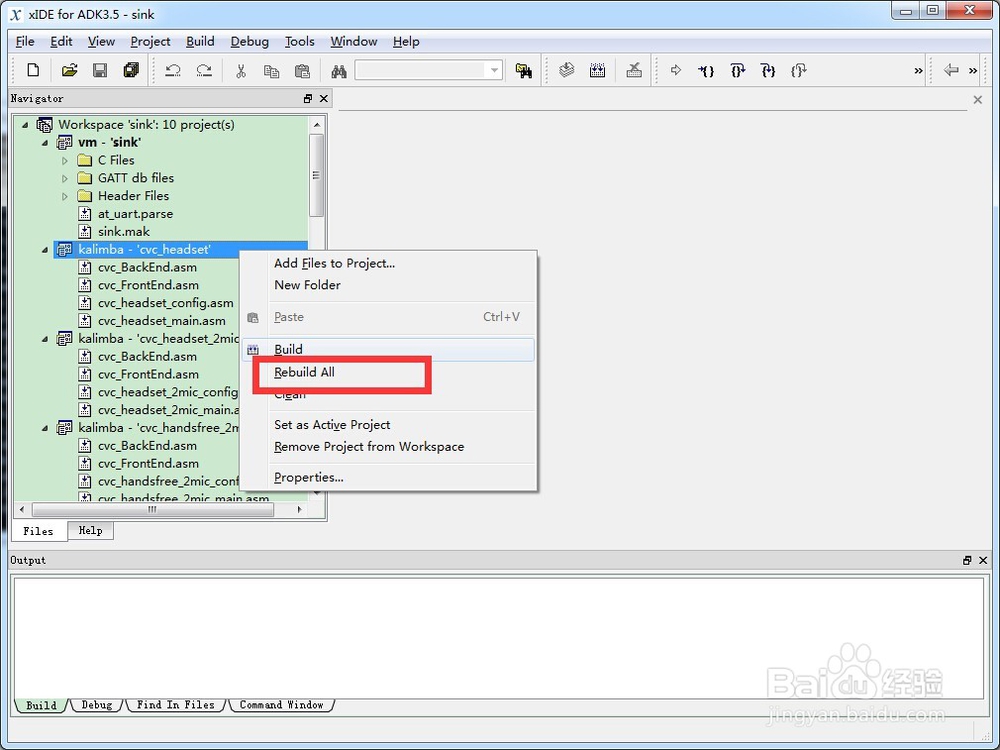The width and height of the screenshot is (1000, 750).
Task: Float the Navigator panel with its restore icon
Action: [308, 98]
